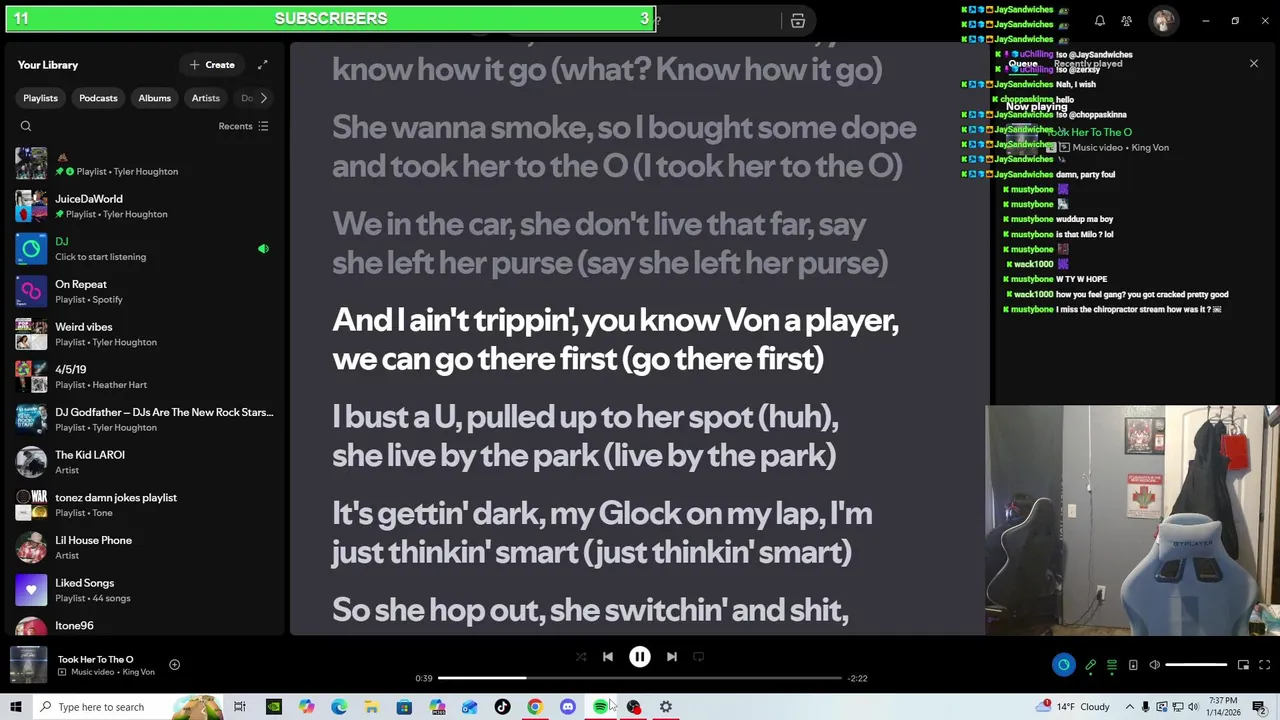Show more library filters with right chevron
The height and width of the screenshot is (720, 1280).
[263, 98]
